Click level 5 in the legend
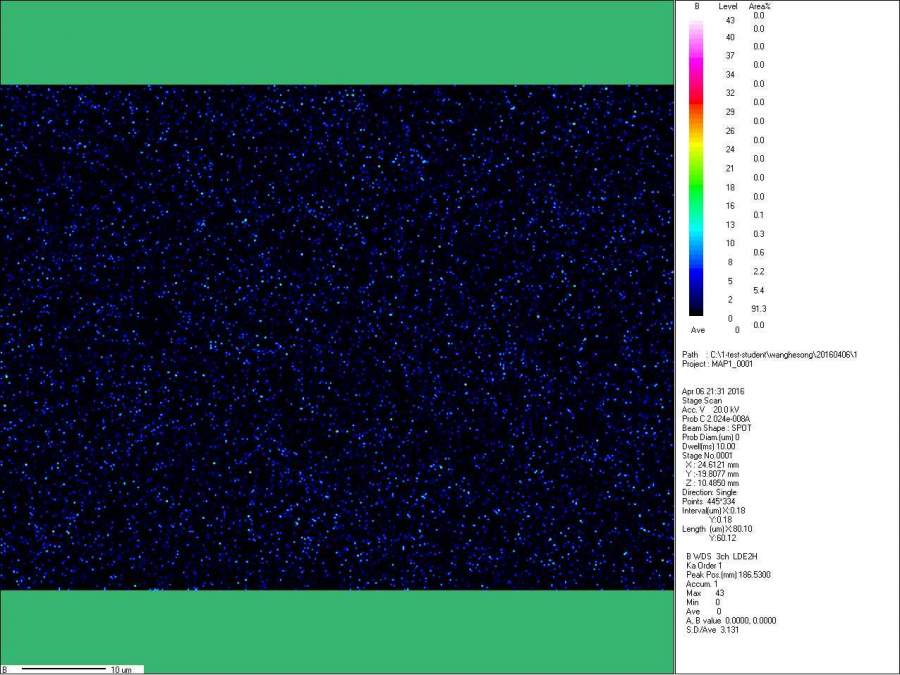Screen dimensions: 900x675 [x=730, y=281]
